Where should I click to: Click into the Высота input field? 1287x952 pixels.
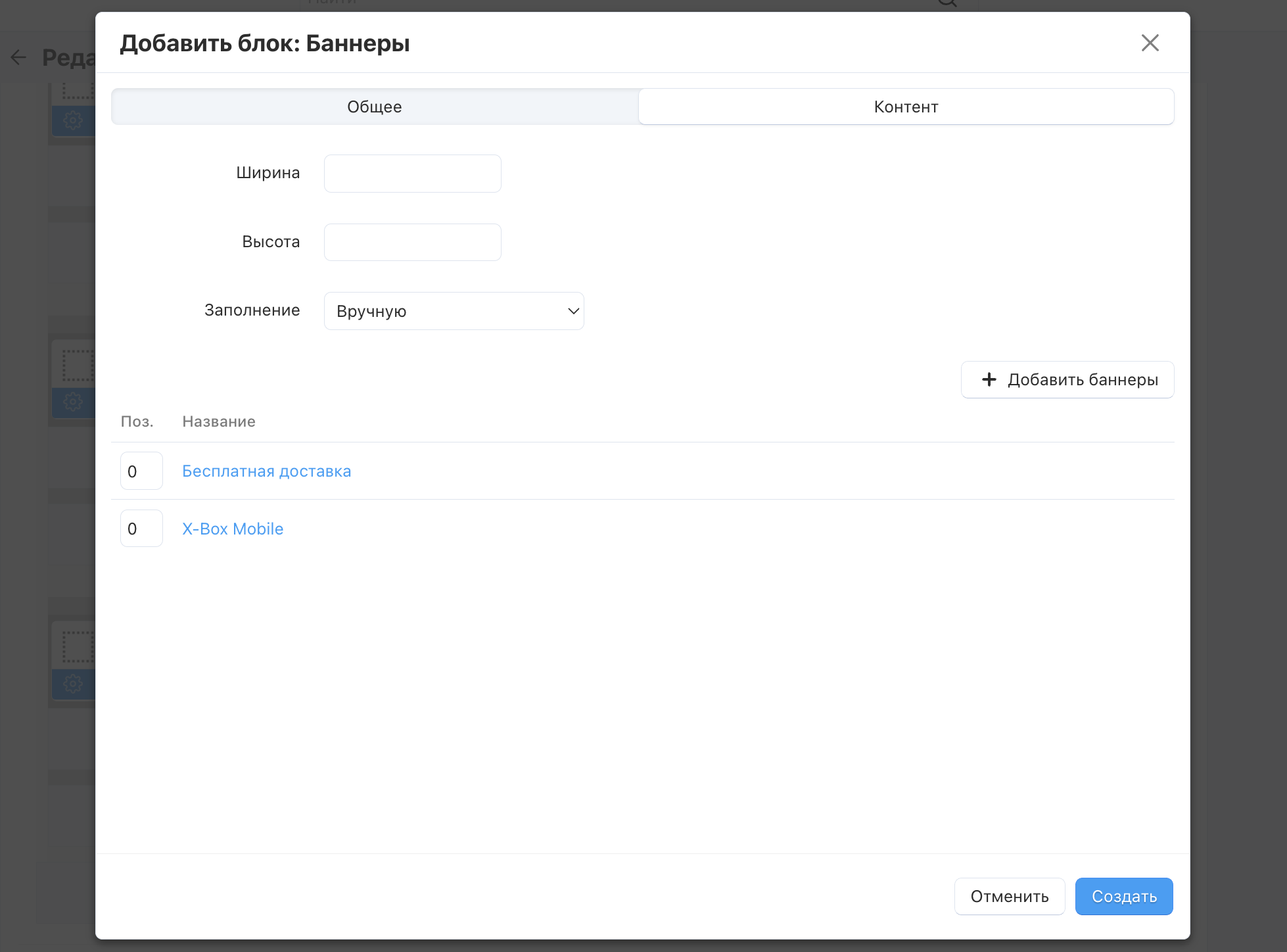click(x=412, y=242)
